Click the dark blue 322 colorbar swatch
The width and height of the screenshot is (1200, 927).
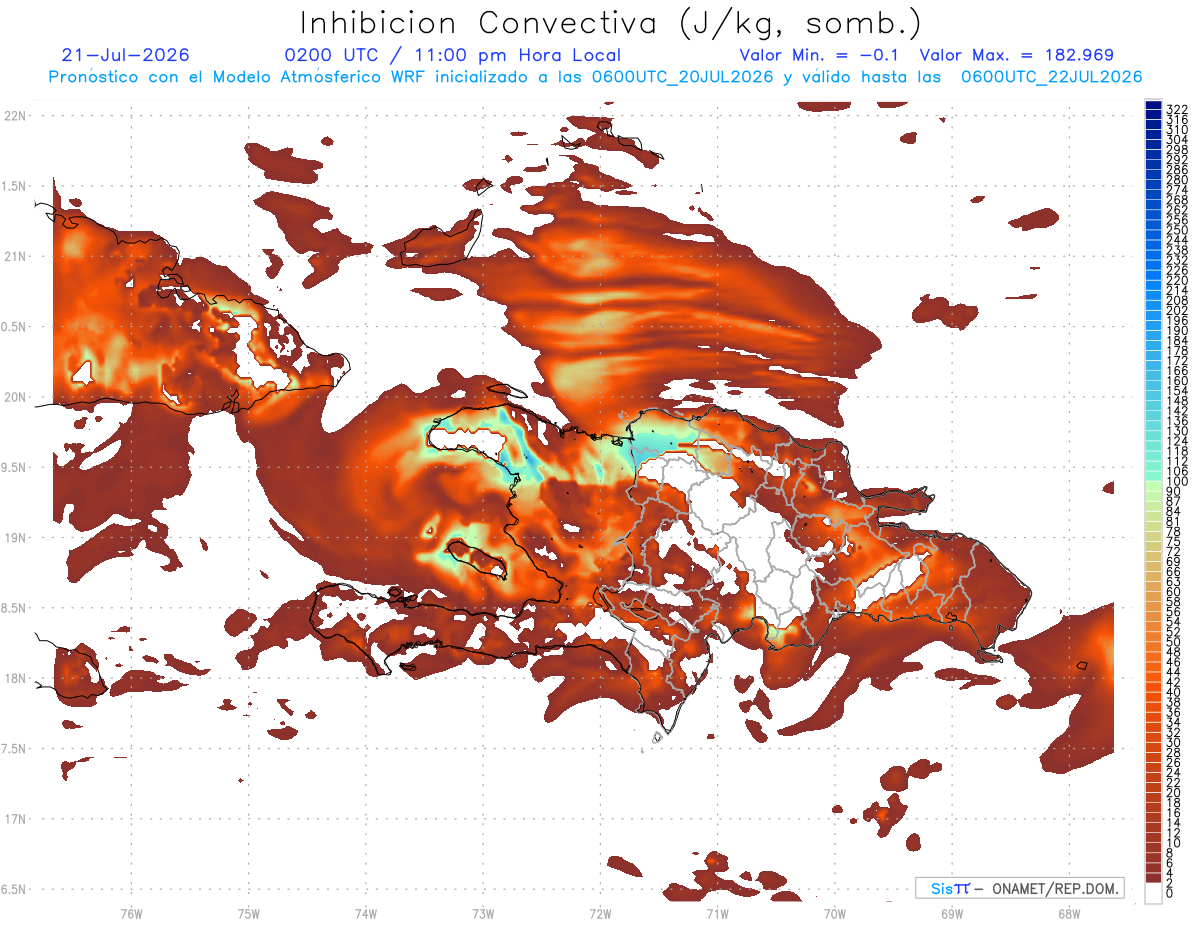[x=1154, y=105]
